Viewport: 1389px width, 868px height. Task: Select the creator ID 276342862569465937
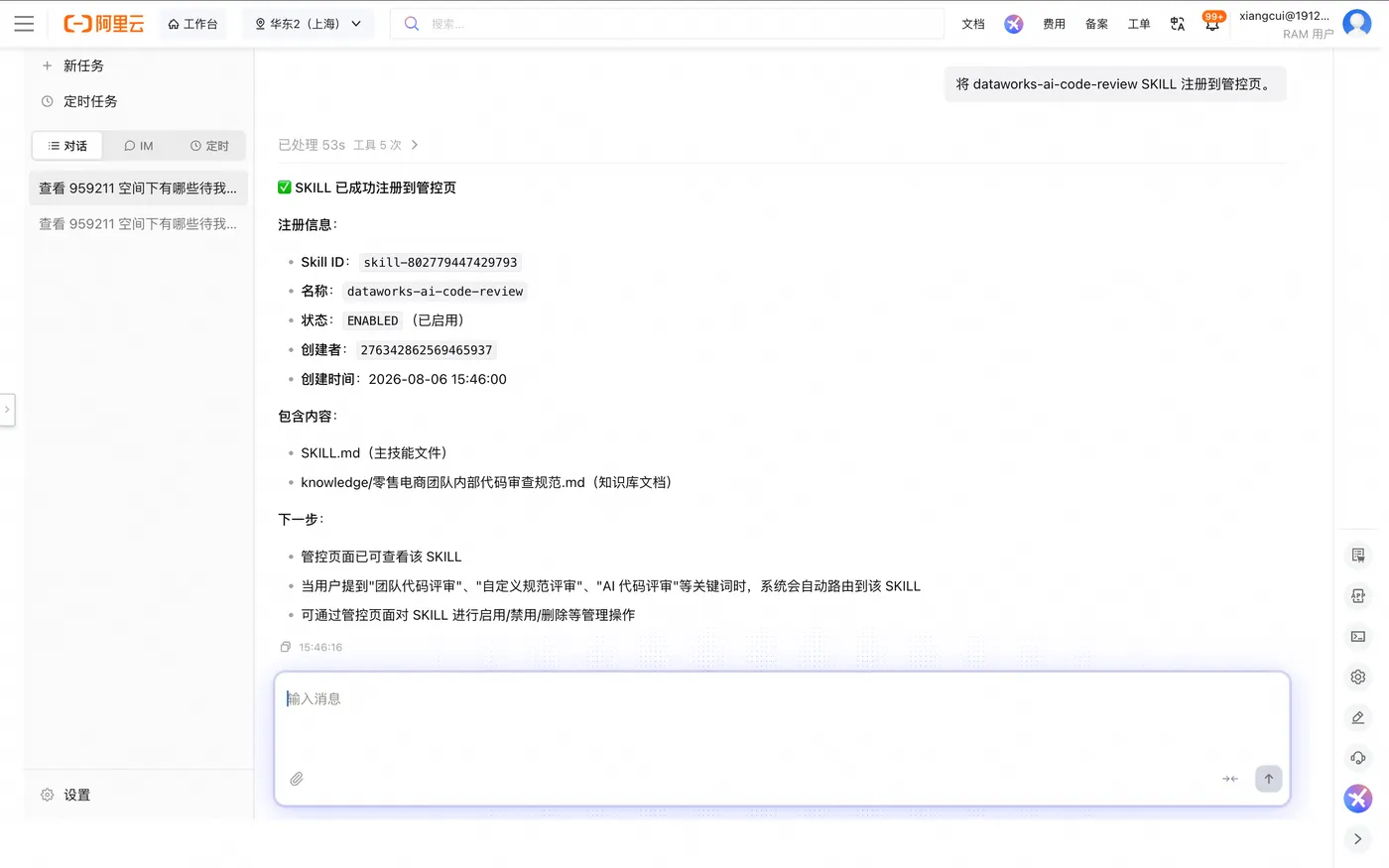click(x=427, y=350)
